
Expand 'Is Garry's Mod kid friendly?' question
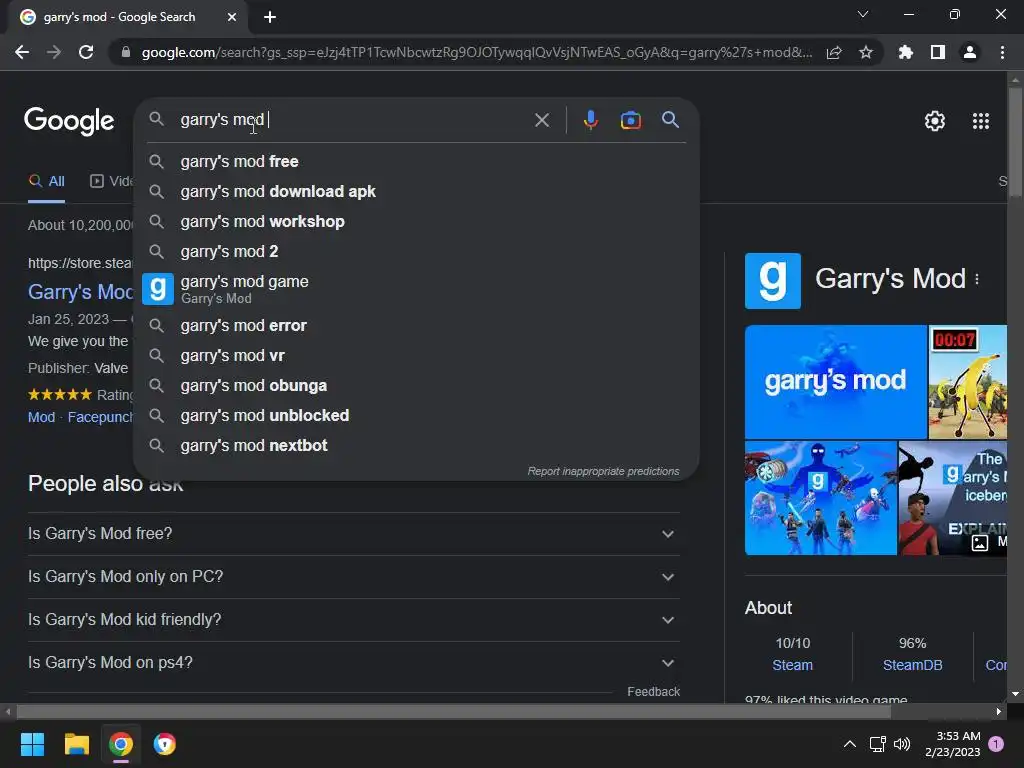tap(353, 620)
